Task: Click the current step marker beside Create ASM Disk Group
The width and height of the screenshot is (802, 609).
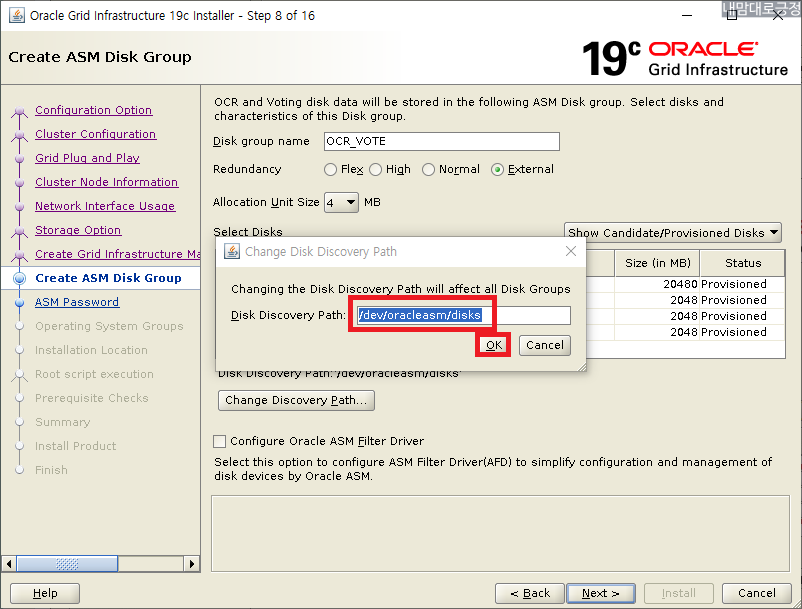Action: 19,278
